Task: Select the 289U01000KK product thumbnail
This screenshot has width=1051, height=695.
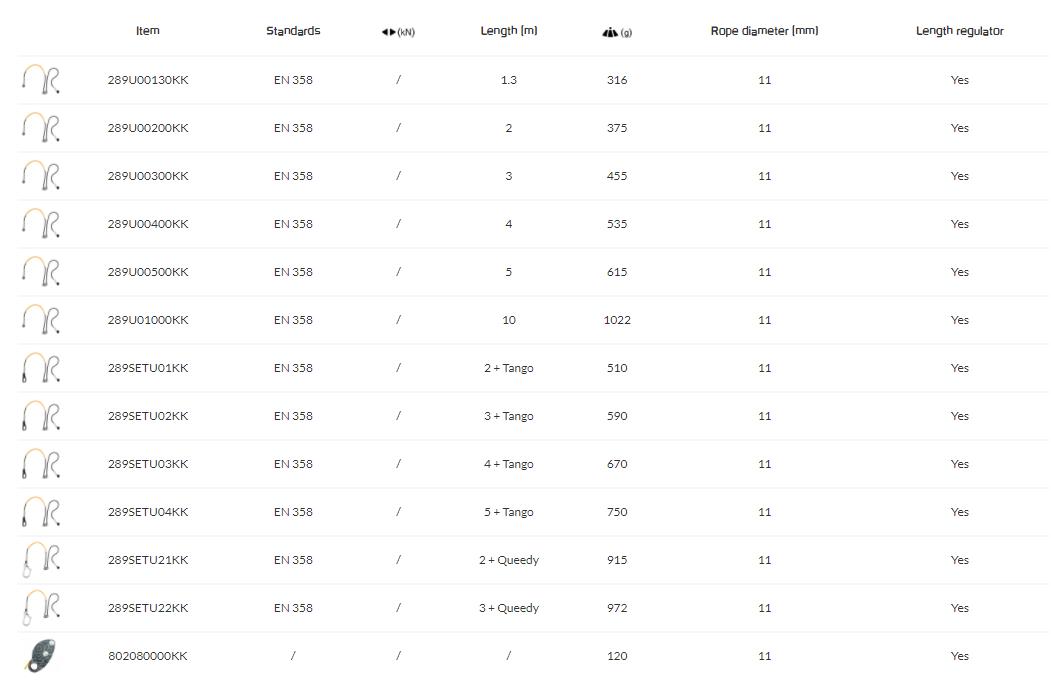Action: click(40, 320)
